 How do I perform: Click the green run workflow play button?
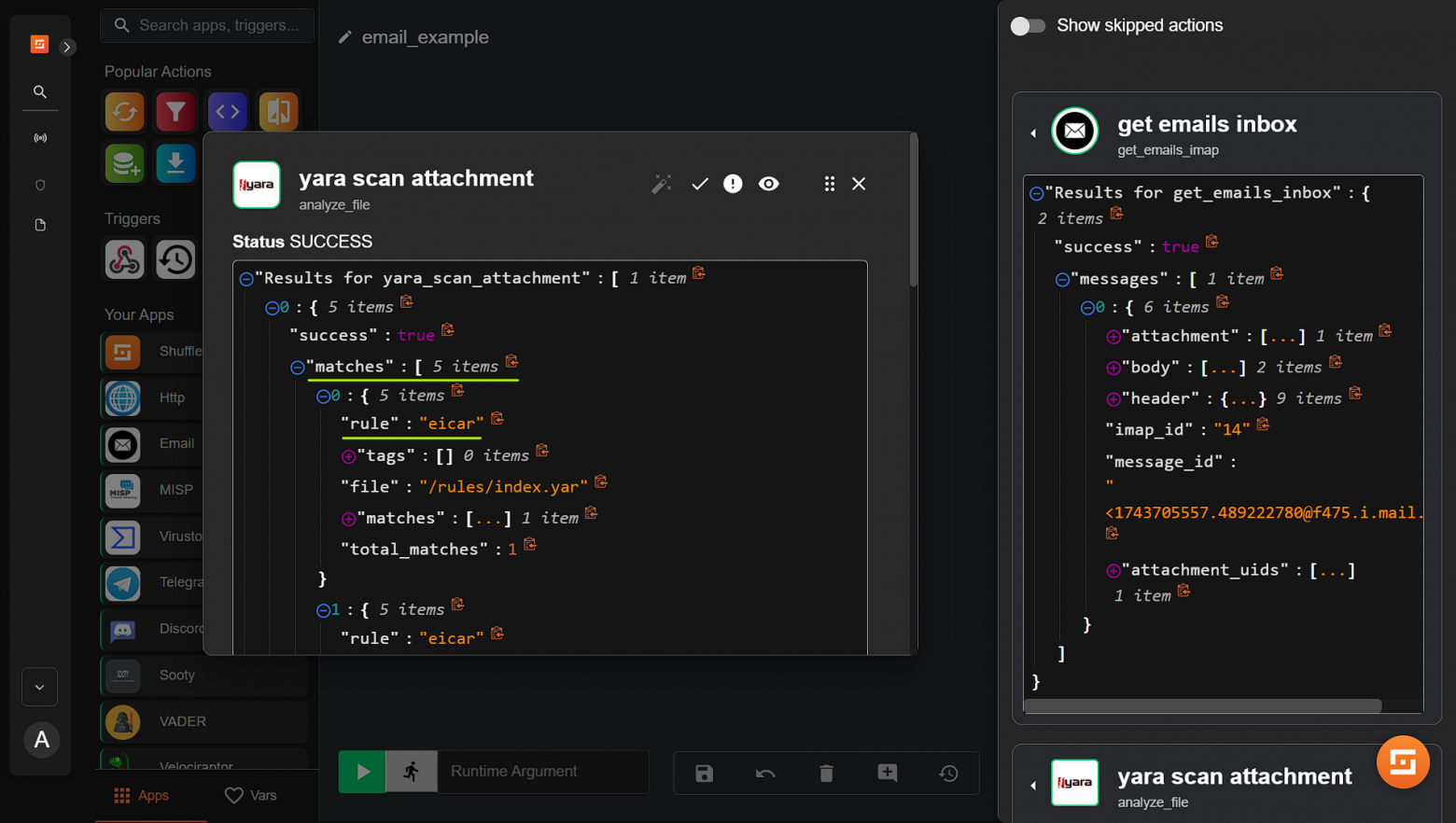(362, 772)
